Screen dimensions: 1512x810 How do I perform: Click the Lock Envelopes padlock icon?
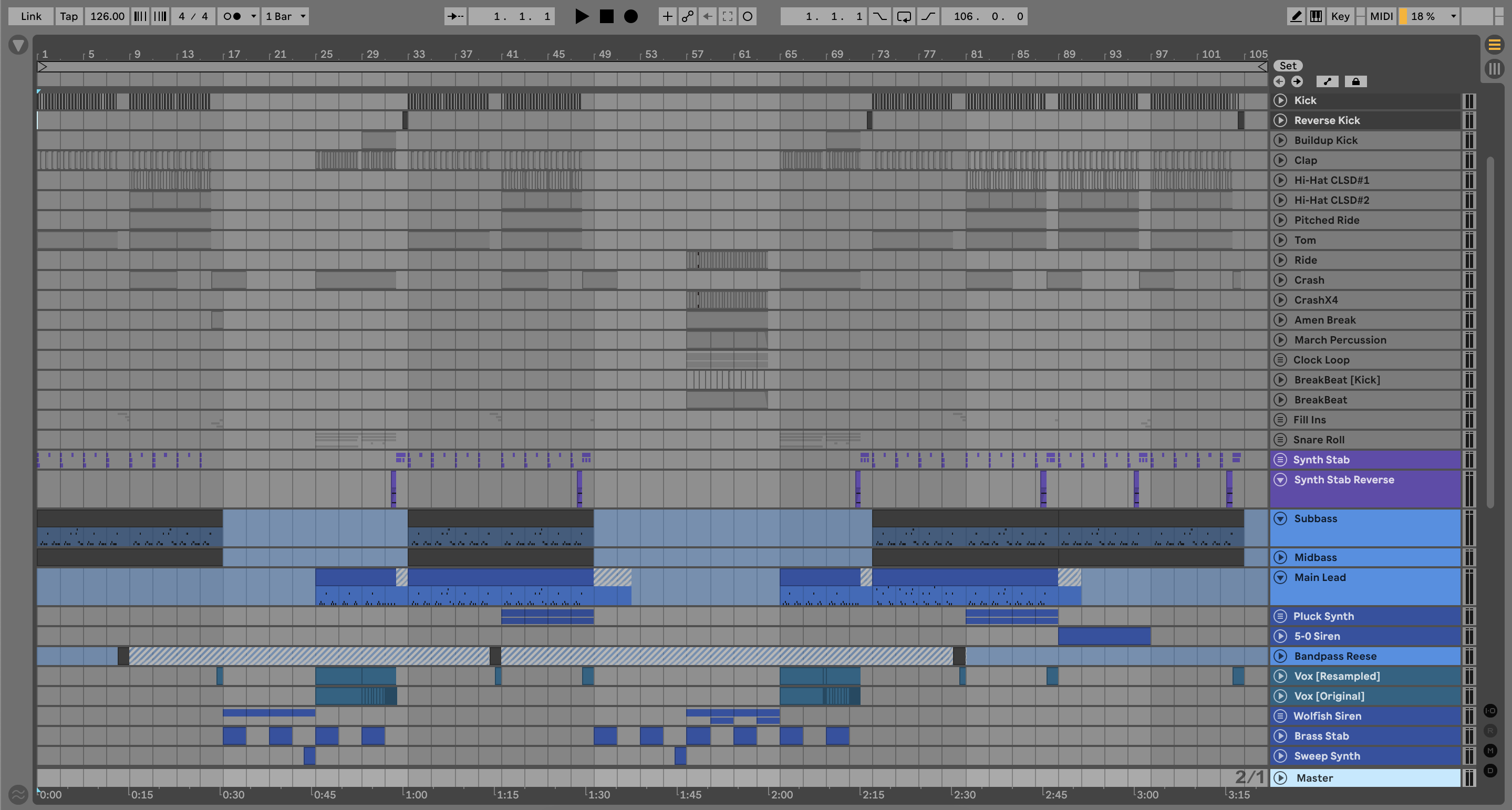coord(1355,81)
